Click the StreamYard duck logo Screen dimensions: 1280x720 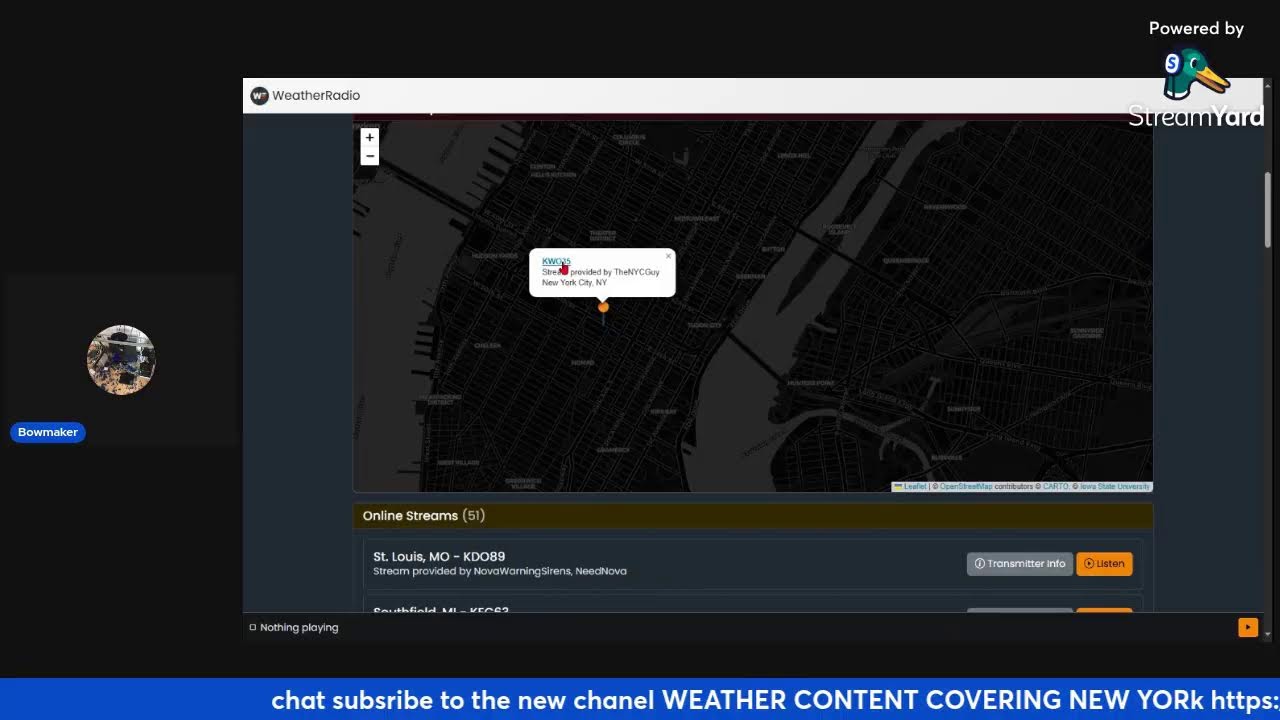(1195, 75)
